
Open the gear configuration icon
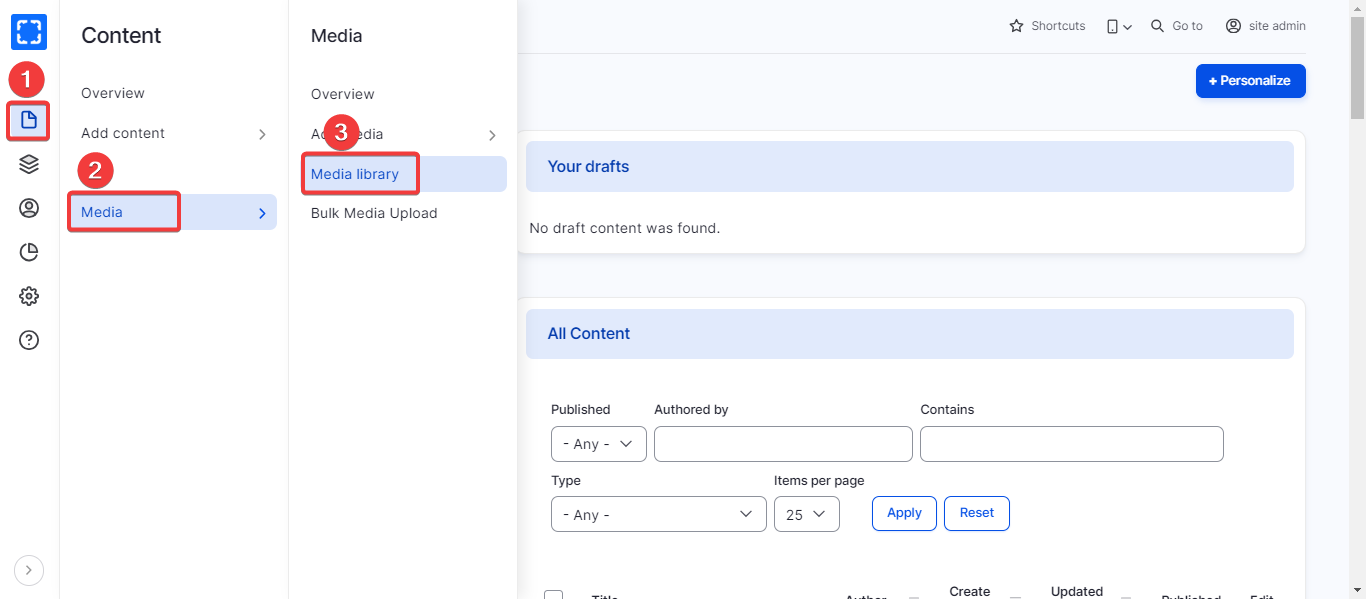29,296
